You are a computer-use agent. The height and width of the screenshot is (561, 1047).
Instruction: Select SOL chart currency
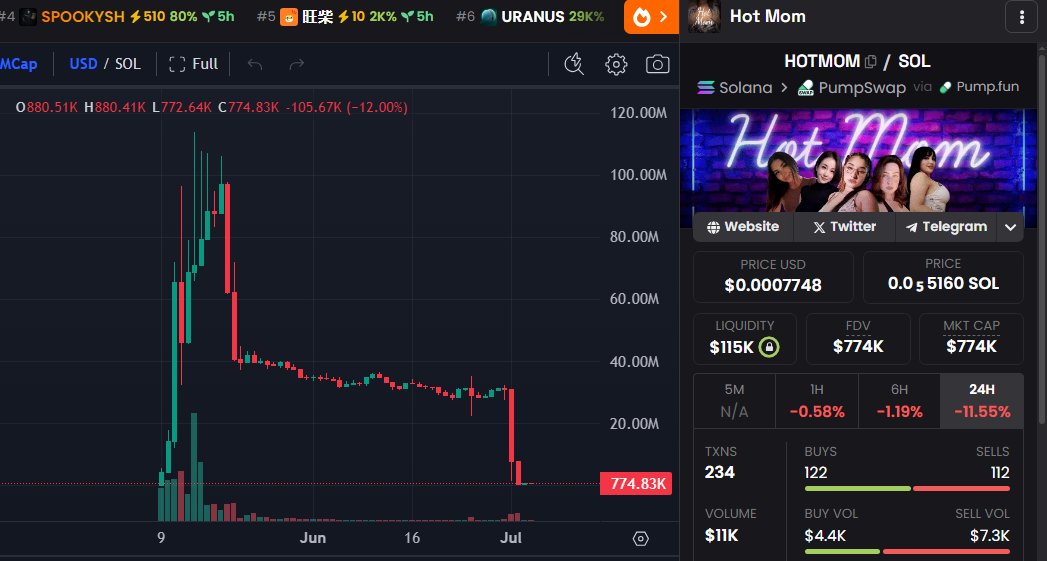coord(128,64)
